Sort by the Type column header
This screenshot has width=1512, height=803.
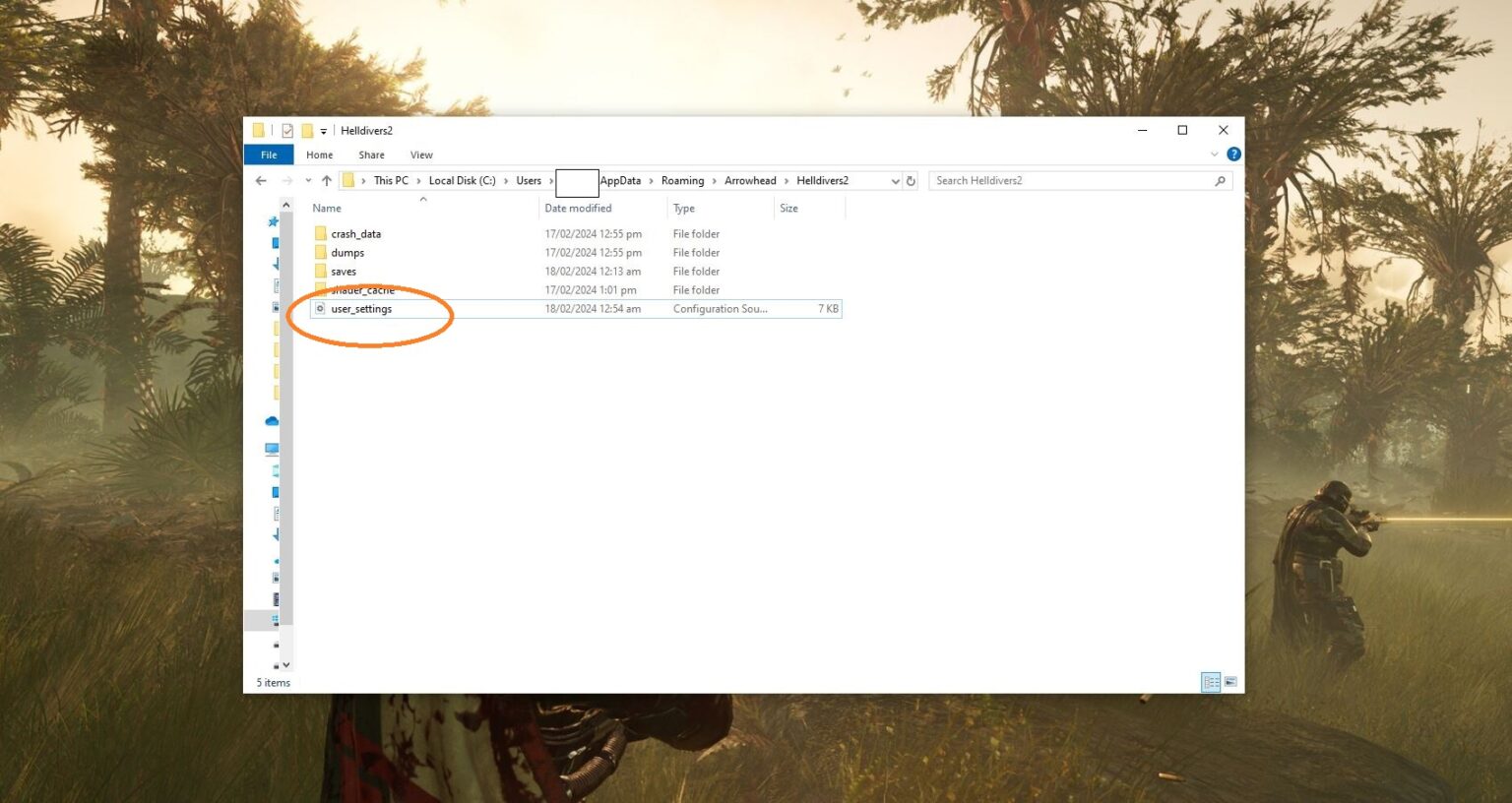click(x=684, y=209)
